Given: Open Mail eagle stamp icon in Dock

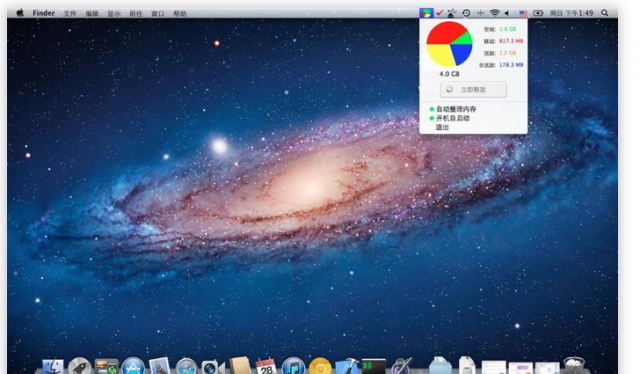Looking at the screenshot, I should coord(160,366).
